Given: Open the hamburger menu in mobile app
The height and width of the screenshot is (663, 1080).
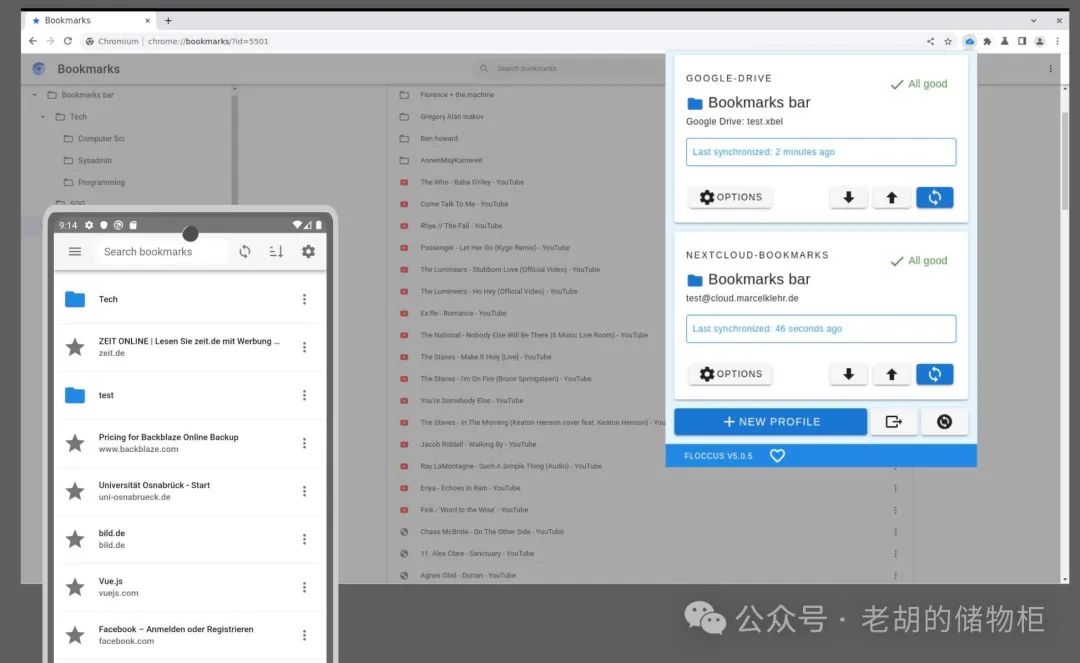Looking at the screenshot, I should 75,252.
